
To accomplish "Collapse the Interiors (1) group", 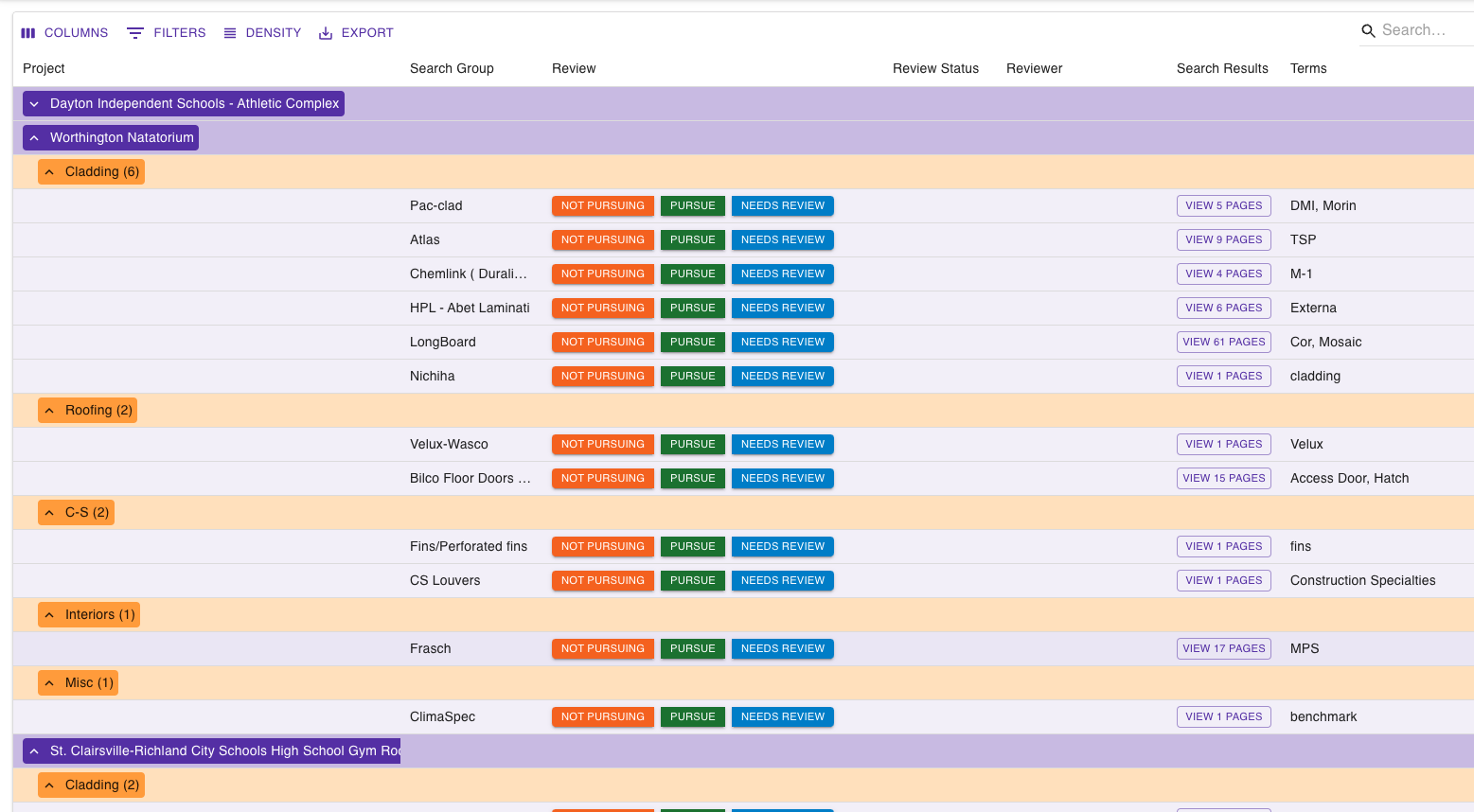I will [x=49, y=615].
